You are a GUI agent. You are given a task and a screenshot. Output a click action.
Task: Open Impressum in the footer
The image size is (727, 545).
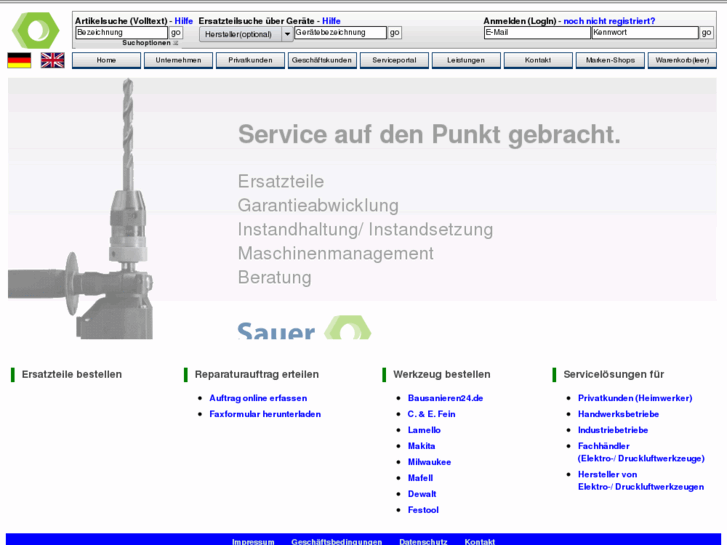coord(253,541)
